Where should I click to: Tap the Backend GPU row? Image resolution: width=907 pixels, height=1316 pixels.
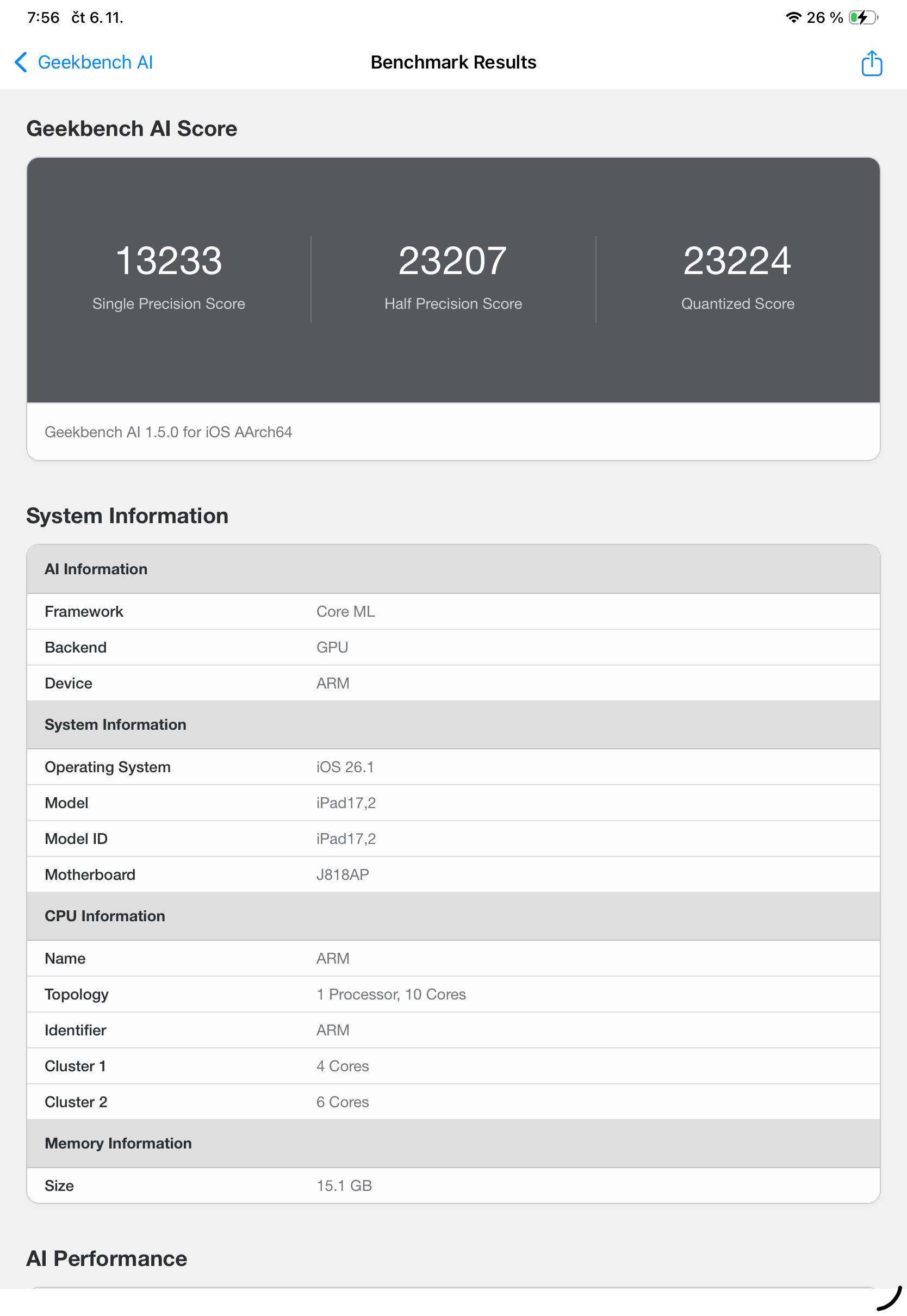(453, 647)
